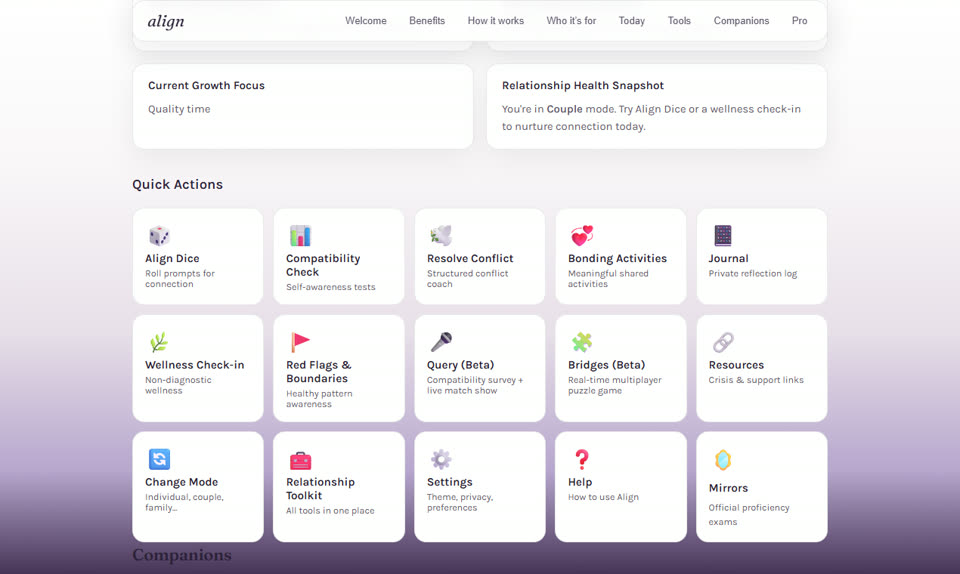Click the Align Dice dice icon
Image resolution: width=960 pixels, height=574 pixels.
159,236
